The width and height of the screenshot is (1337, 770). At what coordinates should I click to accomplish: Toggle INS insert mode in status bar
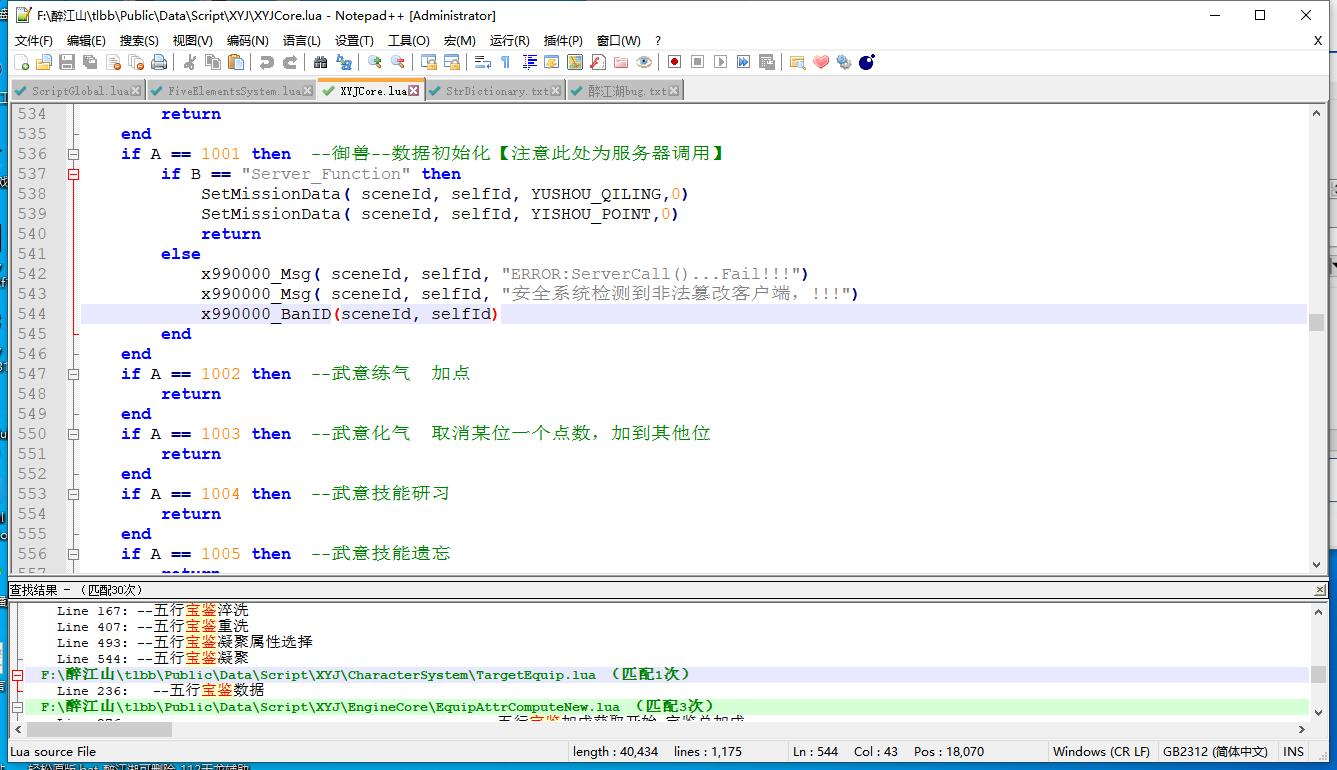(1294, 751)
